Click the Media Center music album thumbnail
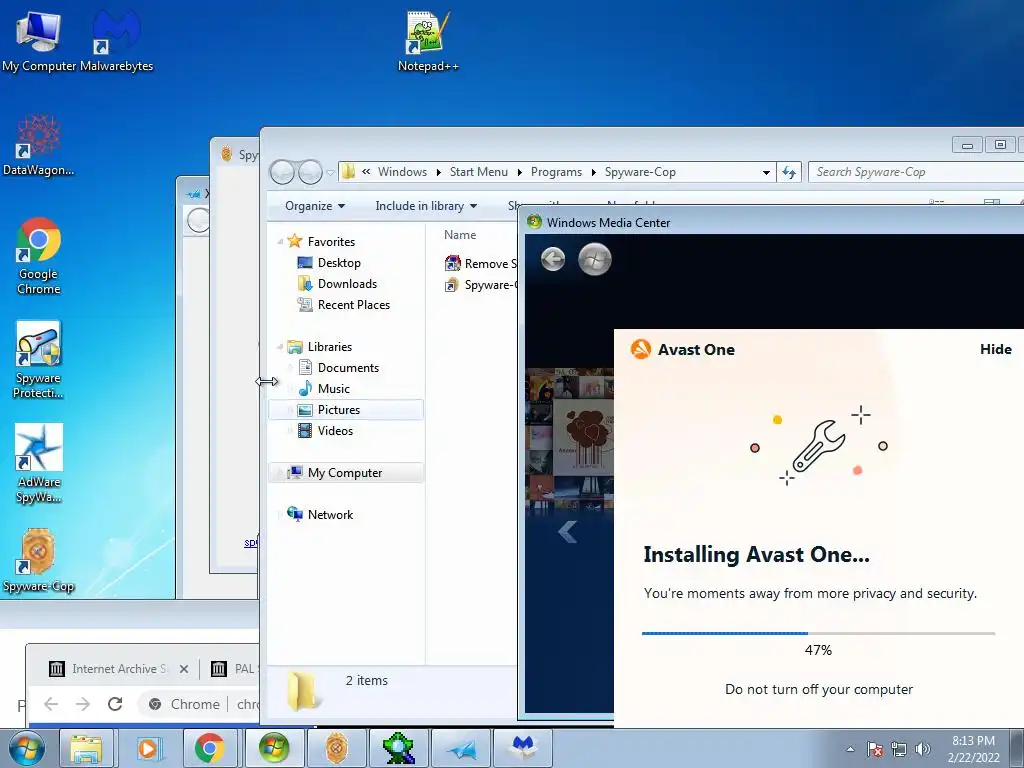The height and width of the screenshot is (768, 1024). [583, 436]
